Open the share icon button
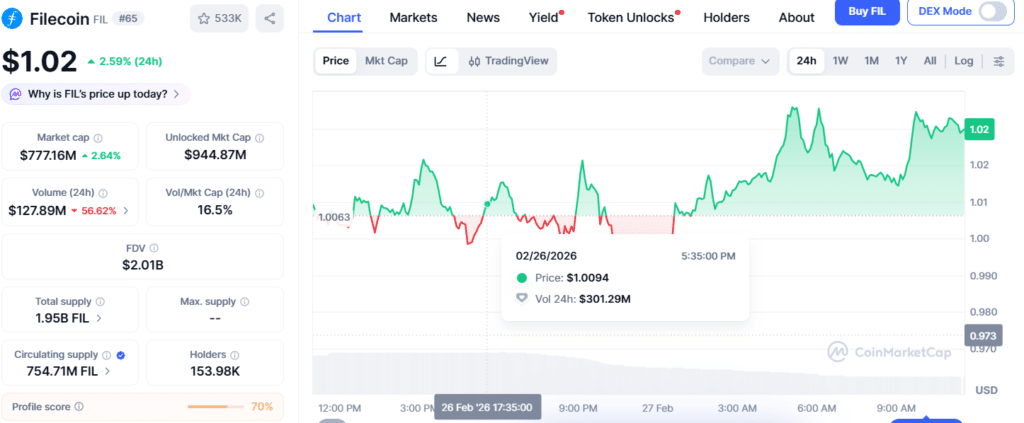This screenshot has height=423, width=1024. tap(270, 18)
